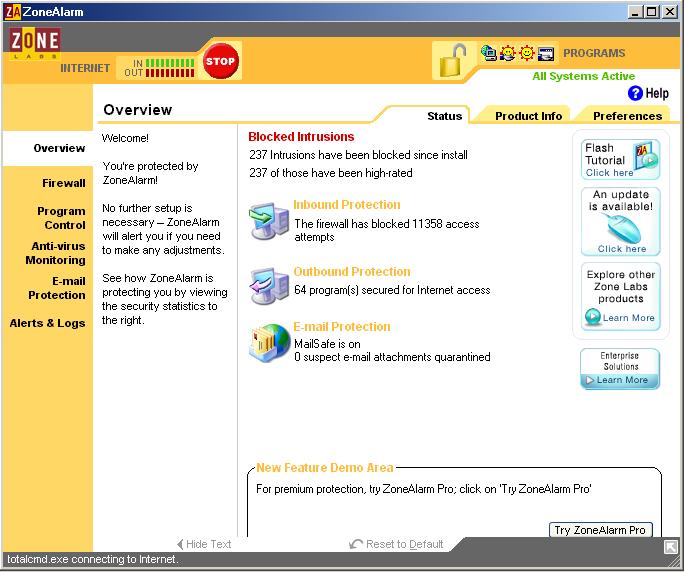
Task: Click the blue Help question mark icon
Action: (x=635, y=93)
